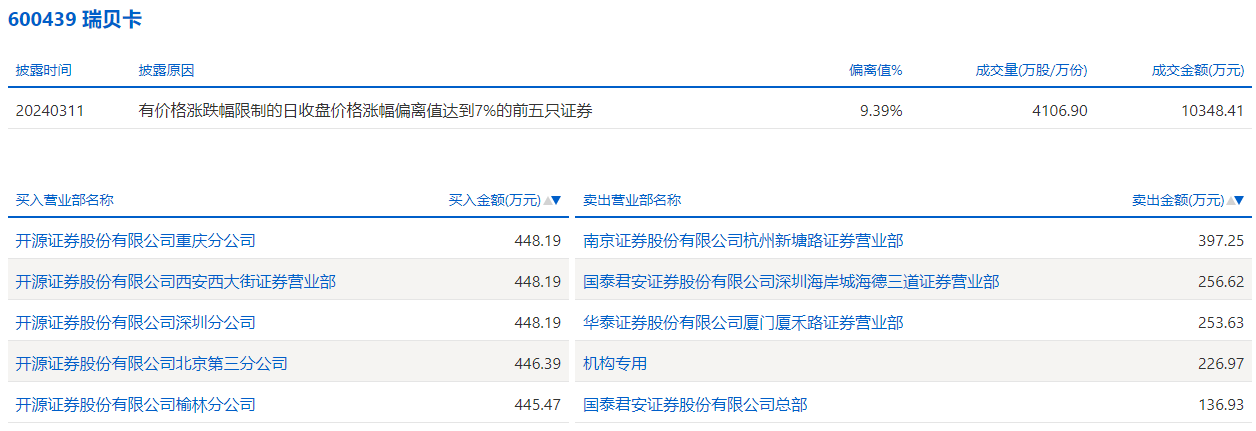Open 南京证券 杭州新塘路证券营业部 link
The image size is (1256, 431).
click(x=743, y=241)
